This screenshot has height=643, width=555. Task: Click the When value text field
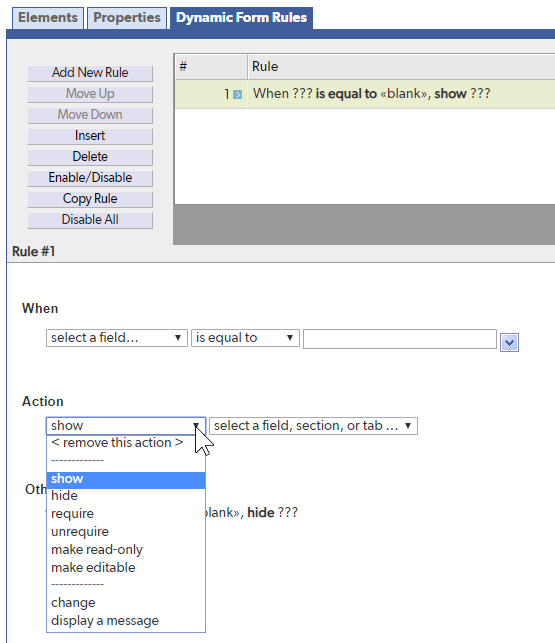point(400,339)
